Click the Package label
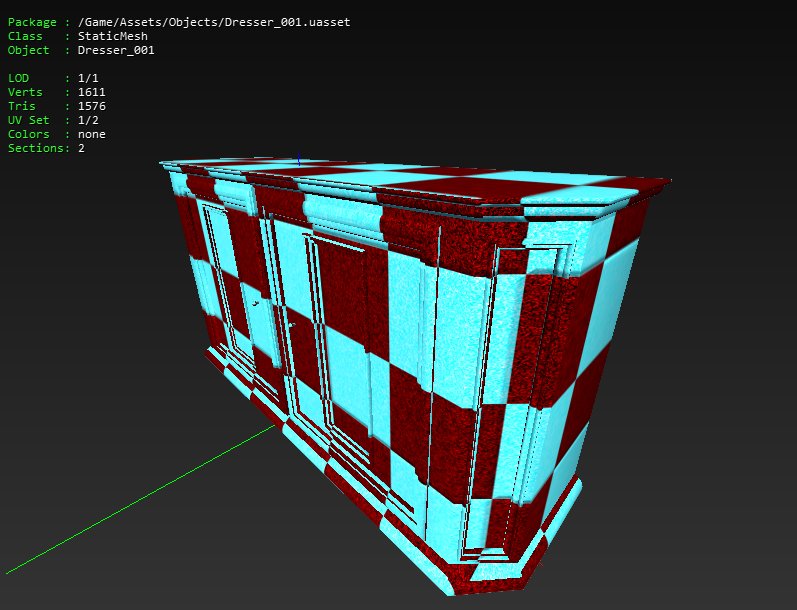 (32, 22)
